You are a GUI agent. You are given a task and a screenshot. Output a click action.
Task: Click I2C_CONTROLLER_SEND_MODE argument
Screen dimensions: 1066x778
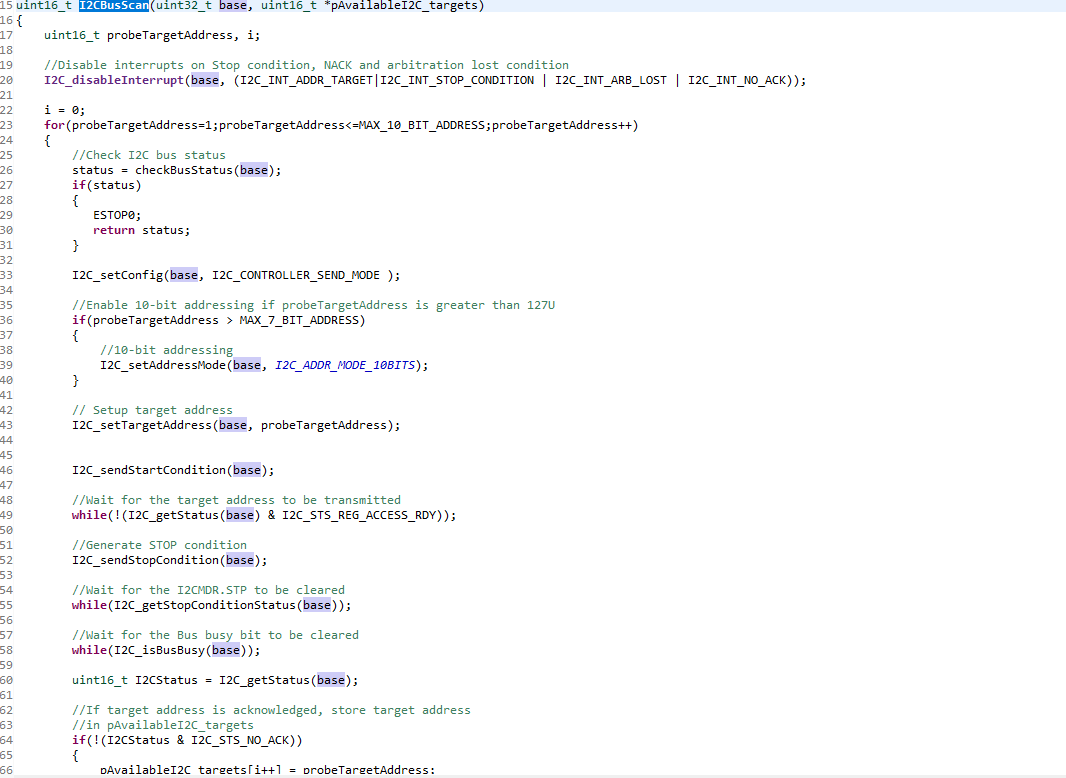click(296, 275)
